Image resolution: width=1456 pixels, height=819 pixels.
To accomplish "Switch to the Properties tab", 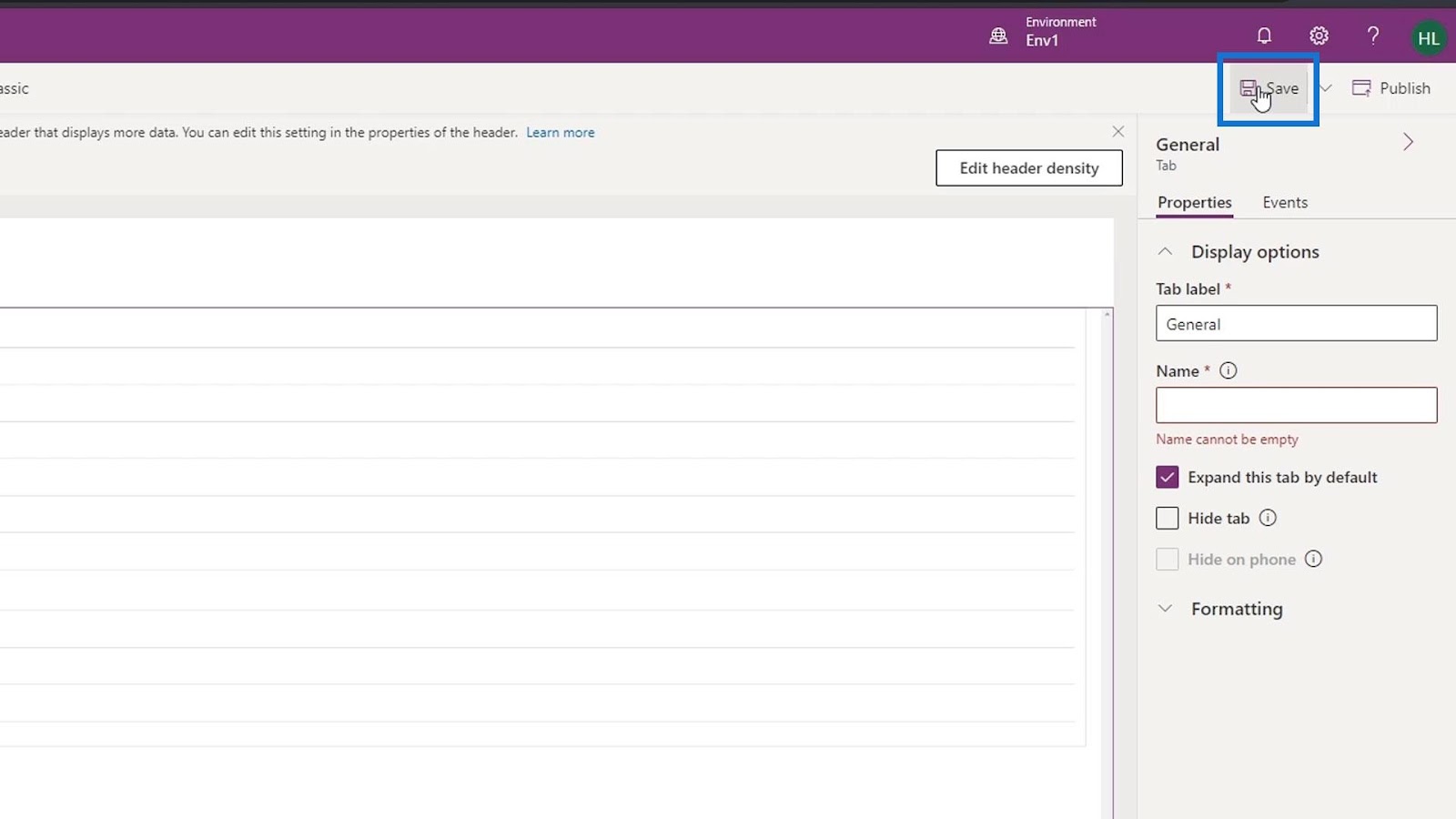I will click(1195, 202).
